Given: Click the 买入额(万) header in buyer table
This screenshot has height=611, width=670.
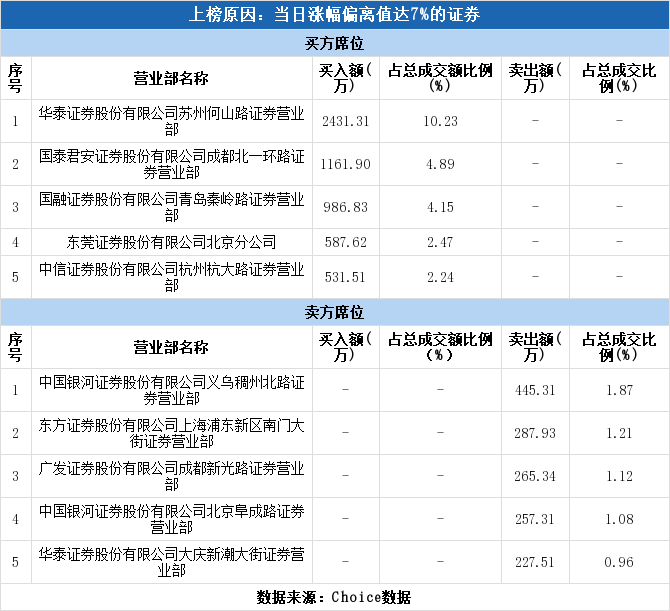Looking at the screenshot, I should tap(345, 78).
